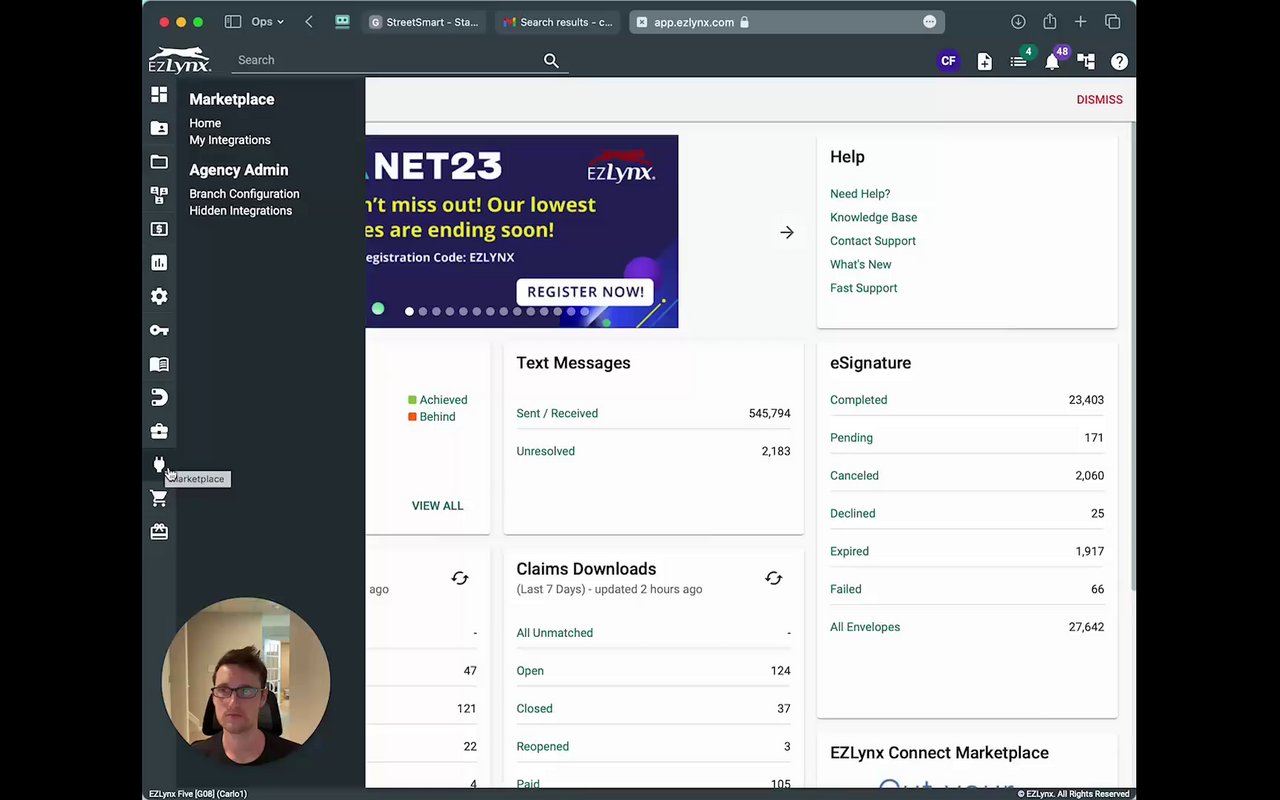The image size is (1280, 800).
Task: Click the search magnifier icon
Action: (x=551, y=61)
